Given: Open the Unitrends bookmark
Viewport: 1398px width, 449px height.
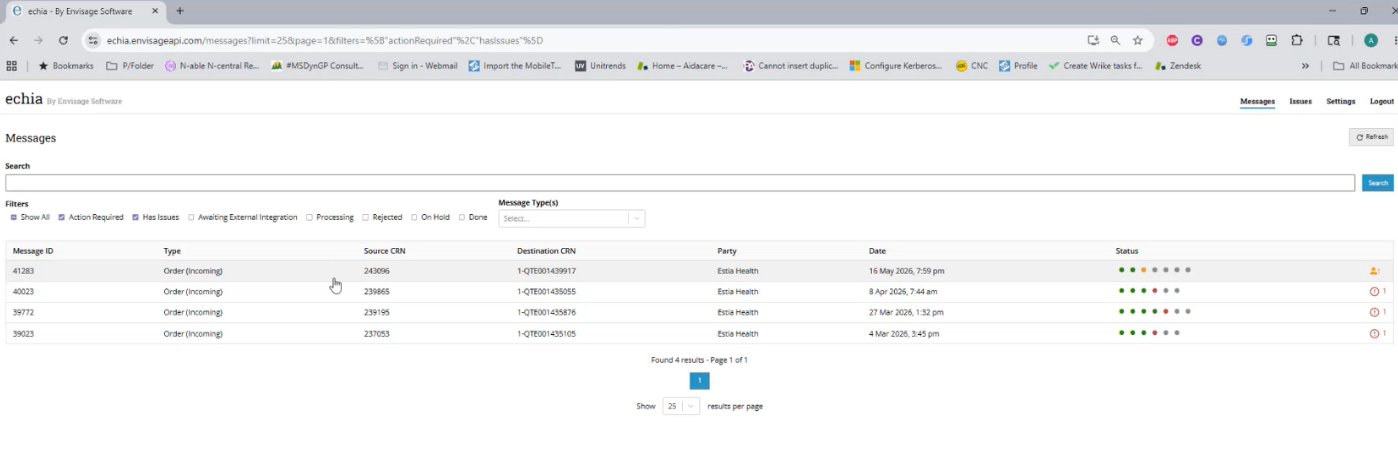Looking at the screenshot, I should pyautogui.click(x=600, y=66).
